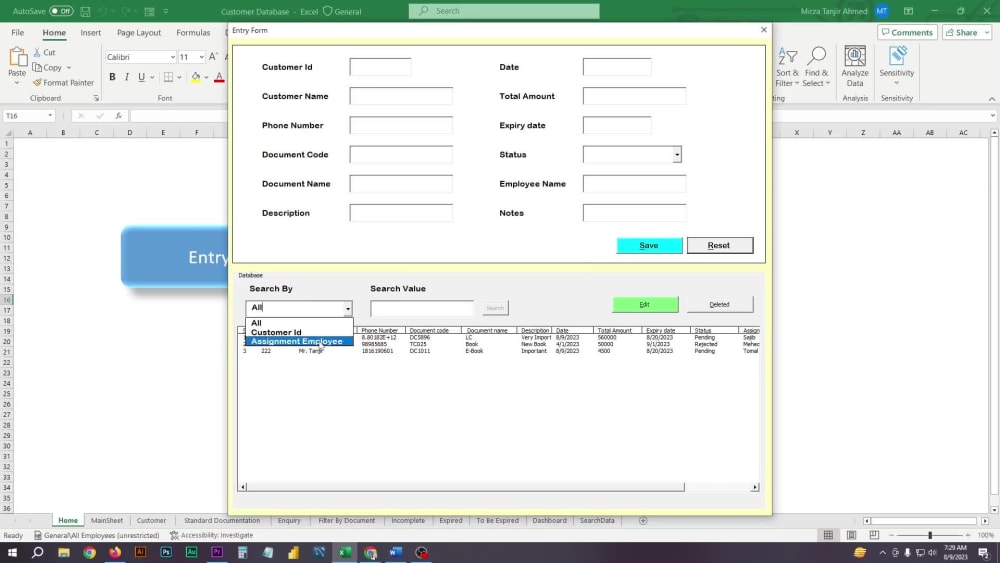
Task: Toggle Bold formatting
Action: [x=112, y=77]
